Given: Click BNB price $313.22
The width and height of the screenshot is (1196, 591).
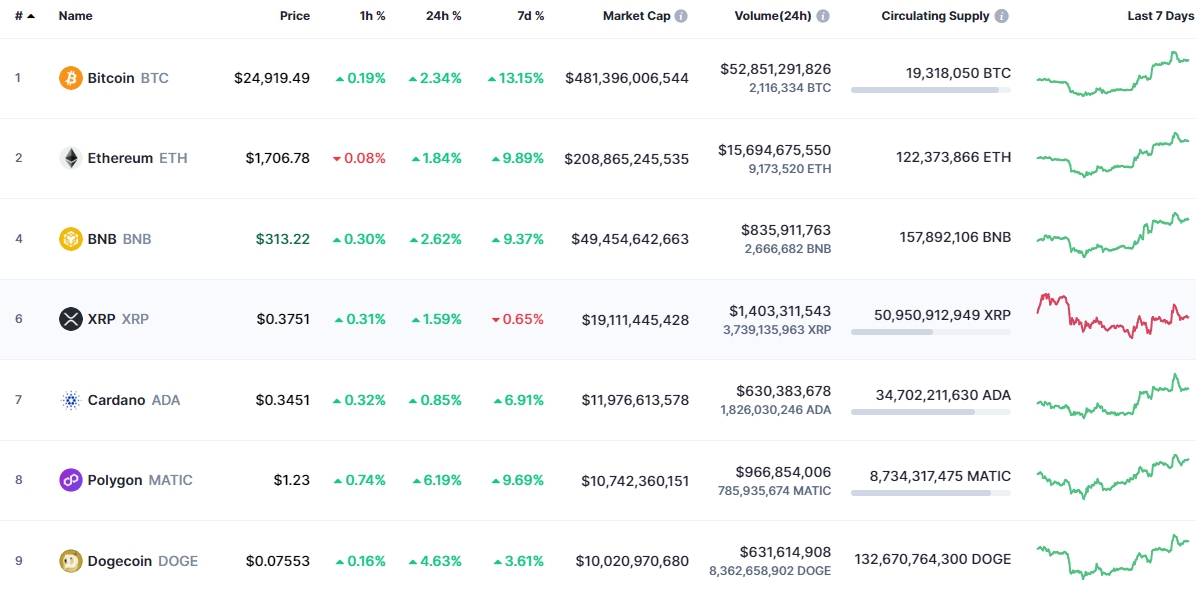Looking at the screenshot, I should [284, 239].
